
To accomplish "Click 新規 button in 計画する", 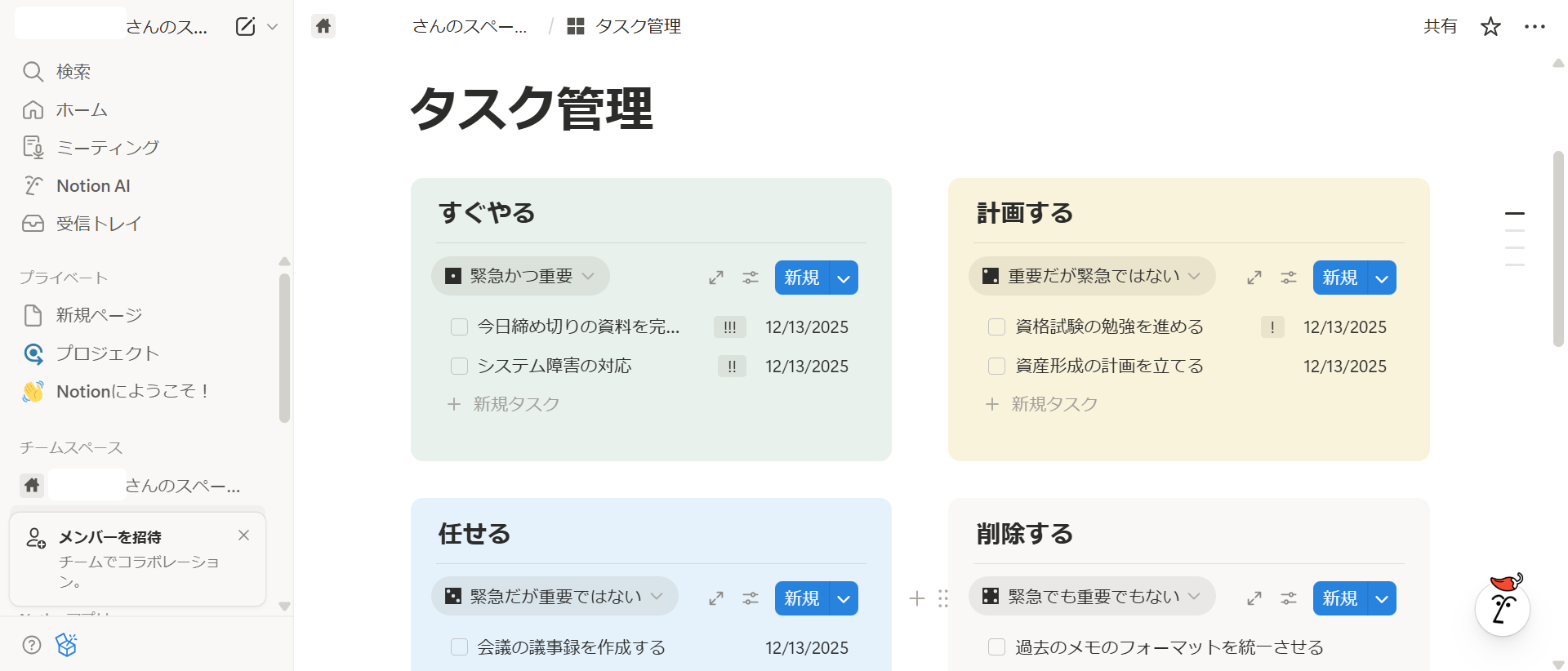I will click(x=1340, y=278).
